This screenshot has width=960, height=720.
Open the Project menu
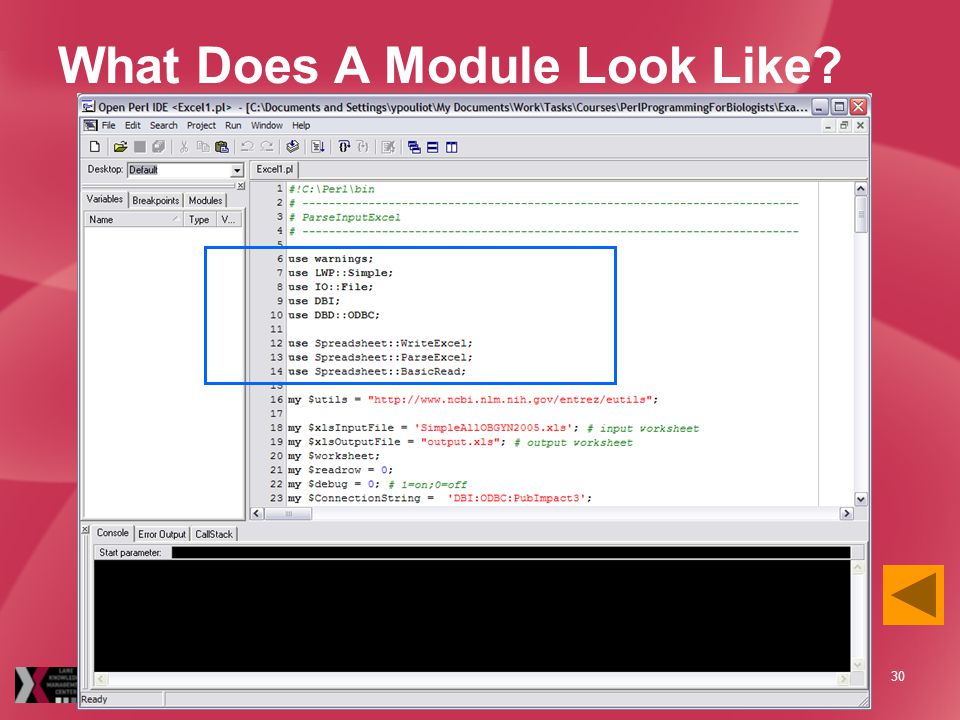pyautogui.click(x=201, y=126)
